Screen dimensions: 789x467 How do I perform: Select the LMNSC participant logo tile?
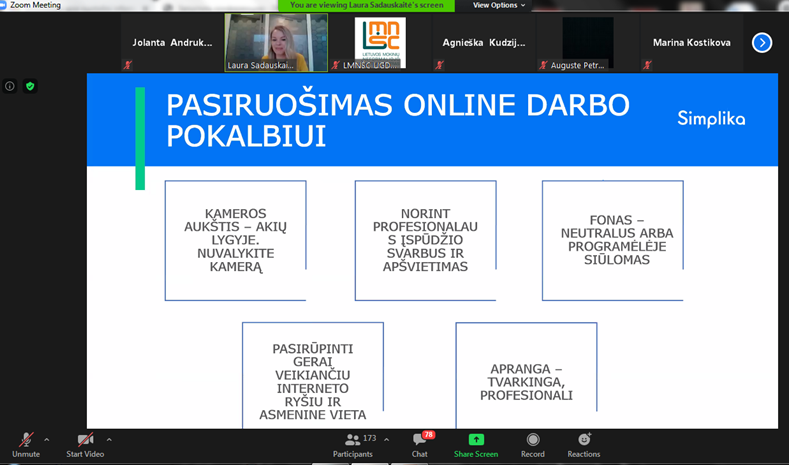(x=380, y=42)
